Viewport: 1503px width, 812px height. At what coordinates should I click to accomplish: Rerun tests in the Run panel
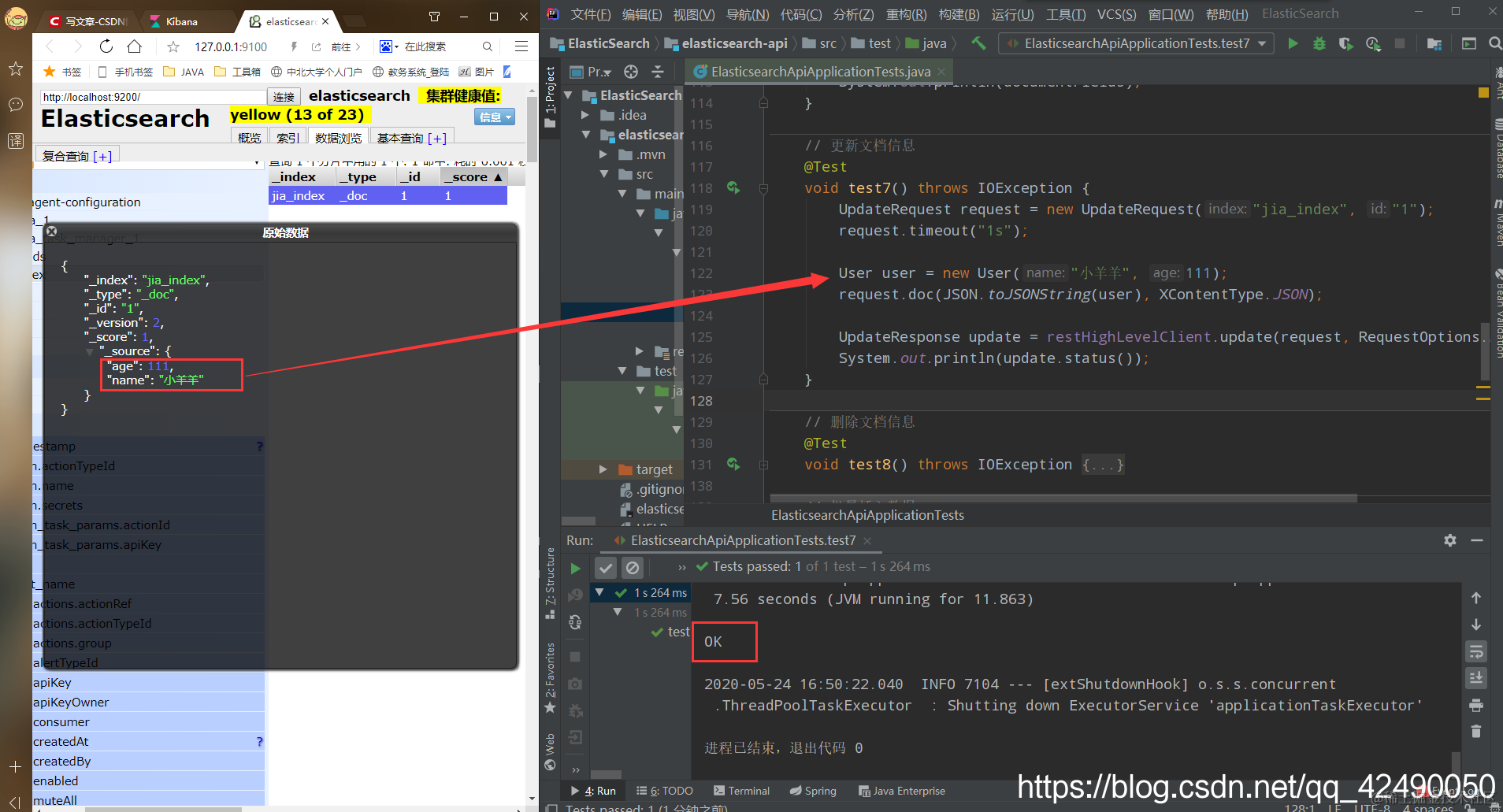pyautogui.click(x=576, y=568)
